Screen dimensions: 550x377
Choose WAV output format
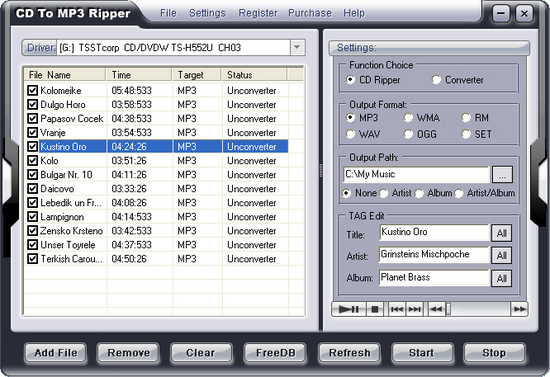point(350,134)
